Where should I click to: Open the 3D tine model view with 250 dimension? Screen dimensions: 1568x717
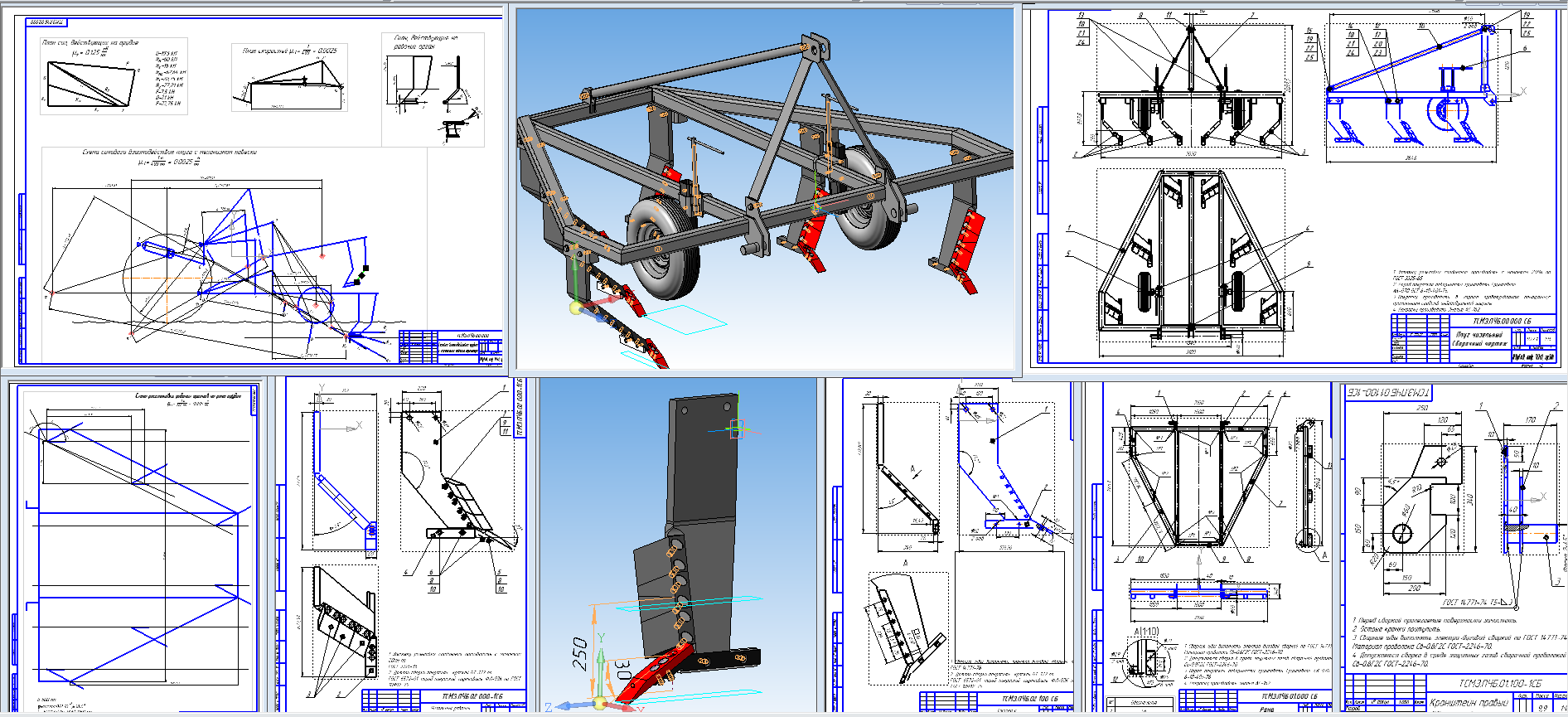coord(678,545)
